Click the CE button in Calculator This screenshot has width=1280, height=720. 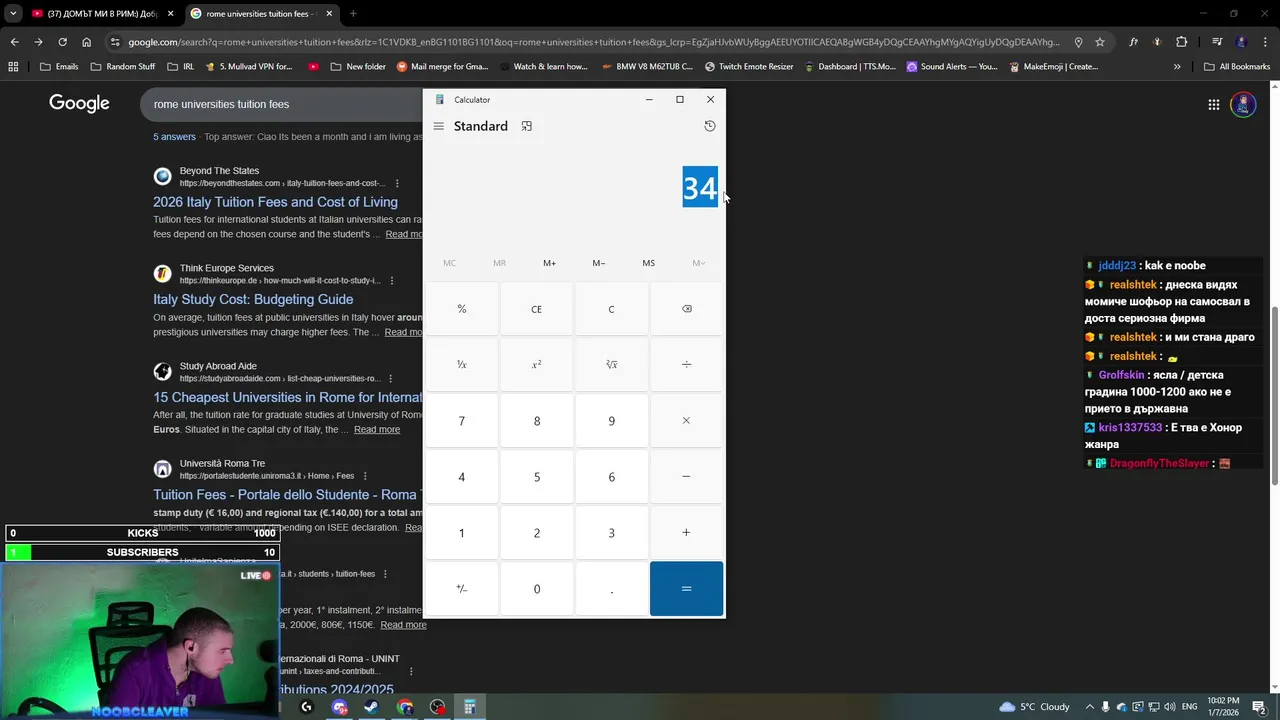(536, 309)
